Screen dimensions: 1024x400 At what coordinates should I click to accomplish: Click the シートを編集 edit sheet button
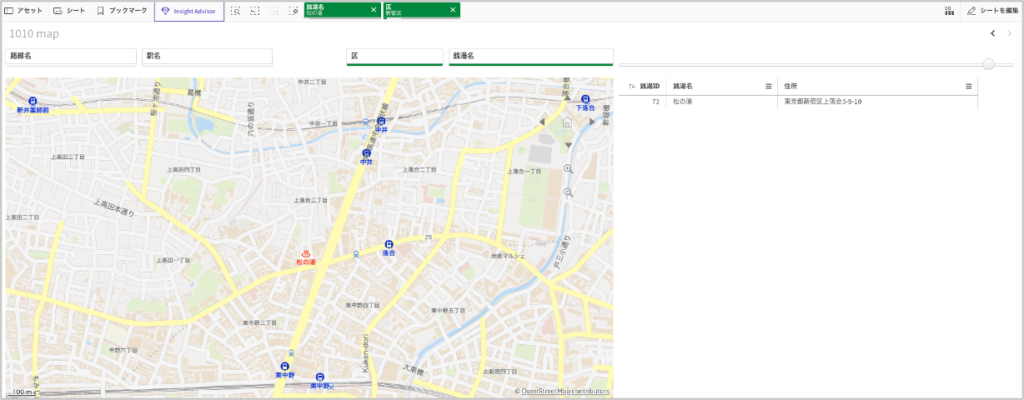point(991,10)
